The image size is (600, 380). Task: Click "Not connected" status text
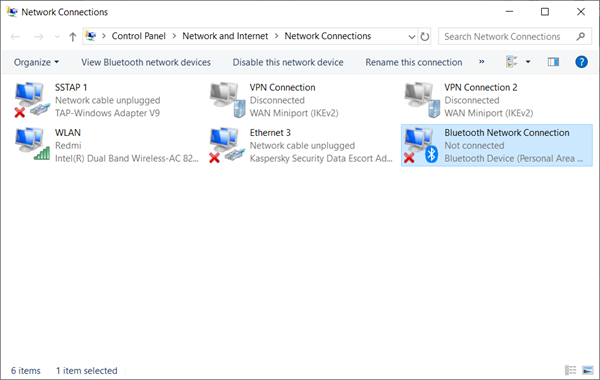[x=474, y=145]
